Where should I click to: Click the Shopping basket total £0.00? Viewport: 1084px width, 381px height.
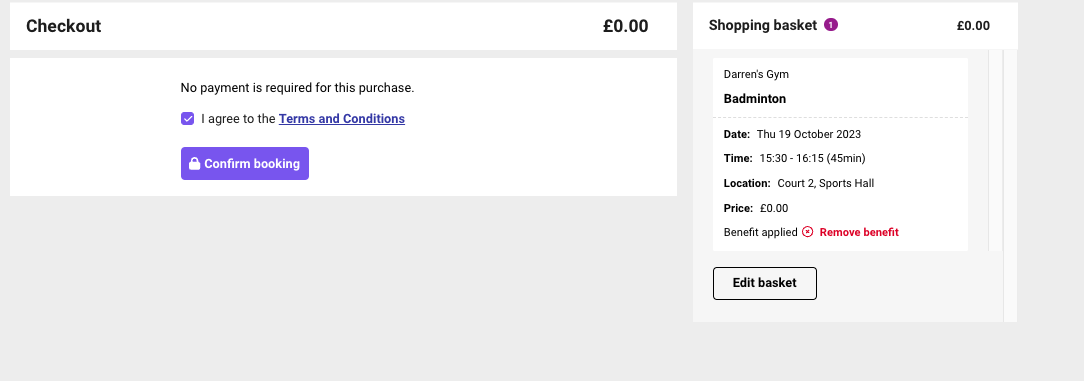click(x=973, y=26)
